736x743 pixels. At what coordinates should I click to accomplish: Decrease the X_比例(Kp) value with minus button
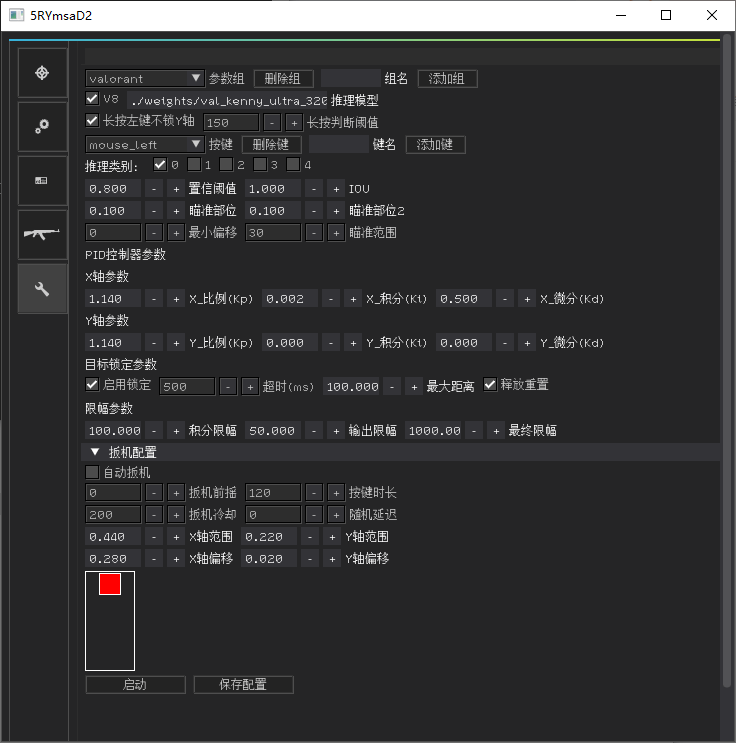point(154,299)
